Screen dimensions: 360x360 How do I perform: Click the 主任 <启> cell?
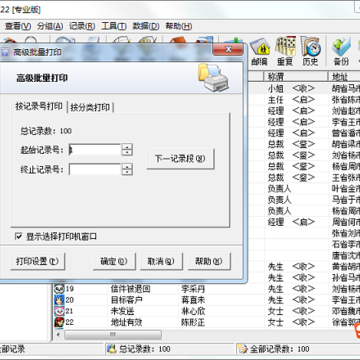296,99
